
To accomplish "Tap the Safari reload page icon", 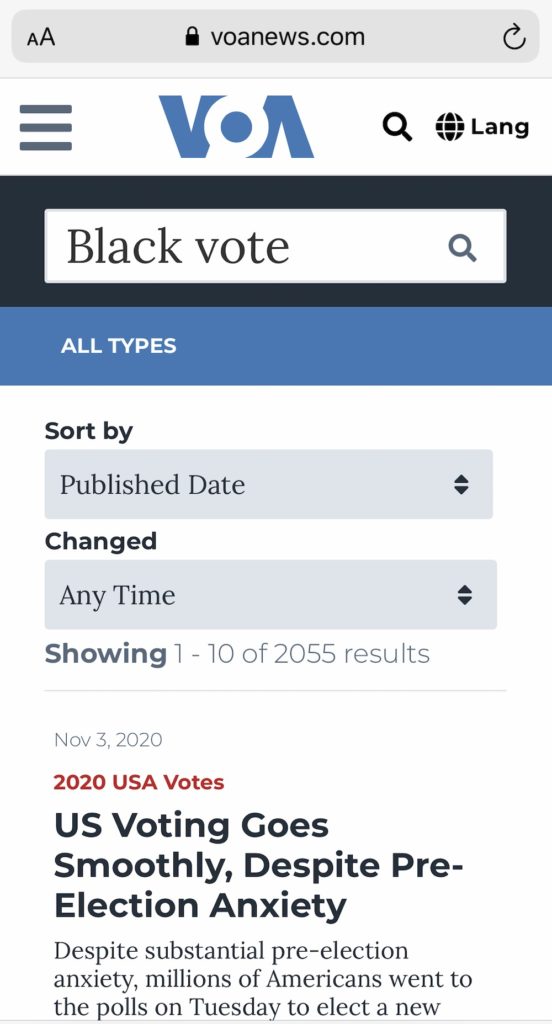I will [x=514, y=37].
